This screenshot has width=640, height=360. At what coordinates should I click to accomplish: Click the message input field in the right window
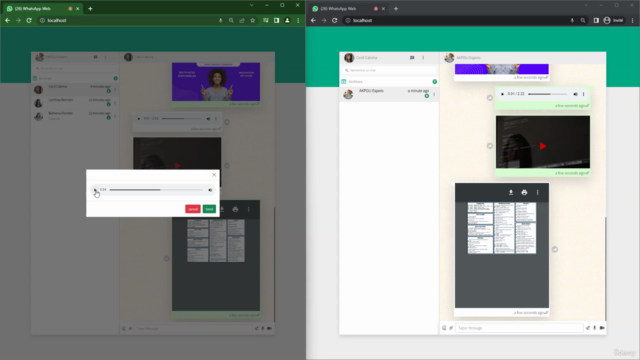click(519, 328)
